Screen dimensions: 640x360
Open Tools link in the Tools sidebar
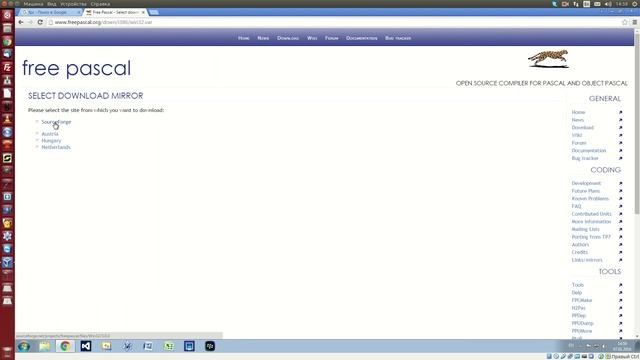tap(578, 285)
